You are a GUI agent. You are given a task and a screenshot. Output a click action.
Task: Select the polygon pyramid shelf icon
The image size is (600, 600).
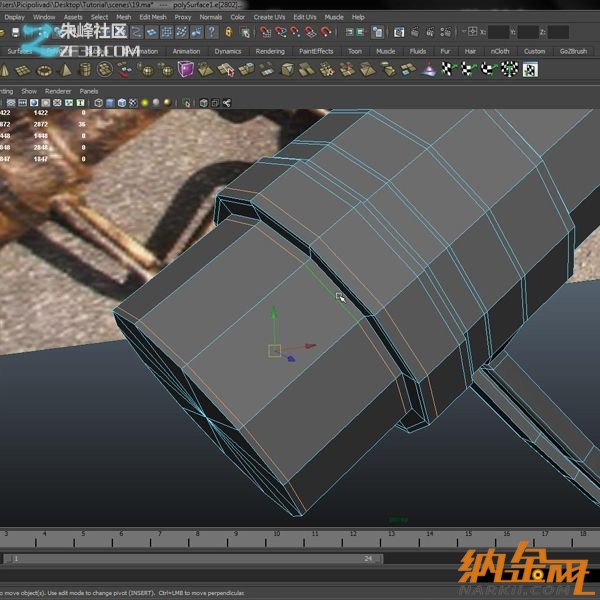(x=65, y=69)
